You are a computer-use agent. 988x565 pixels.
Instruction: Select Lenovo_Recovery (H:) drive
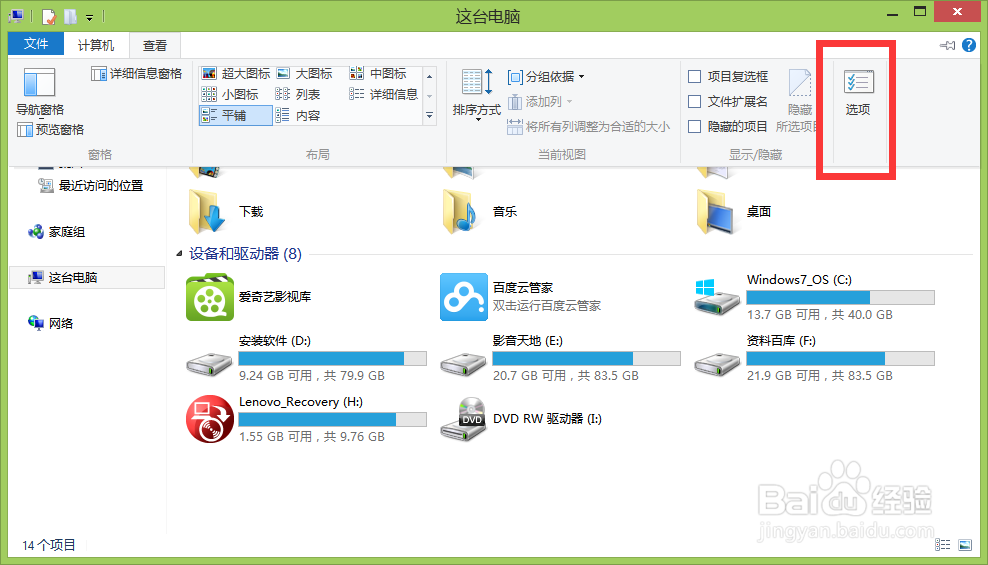point(307,419)
